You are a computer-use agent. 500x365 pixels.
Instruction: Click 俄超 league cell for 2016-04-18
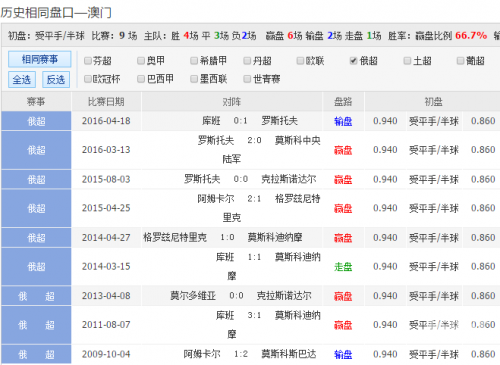click(36, 121)
